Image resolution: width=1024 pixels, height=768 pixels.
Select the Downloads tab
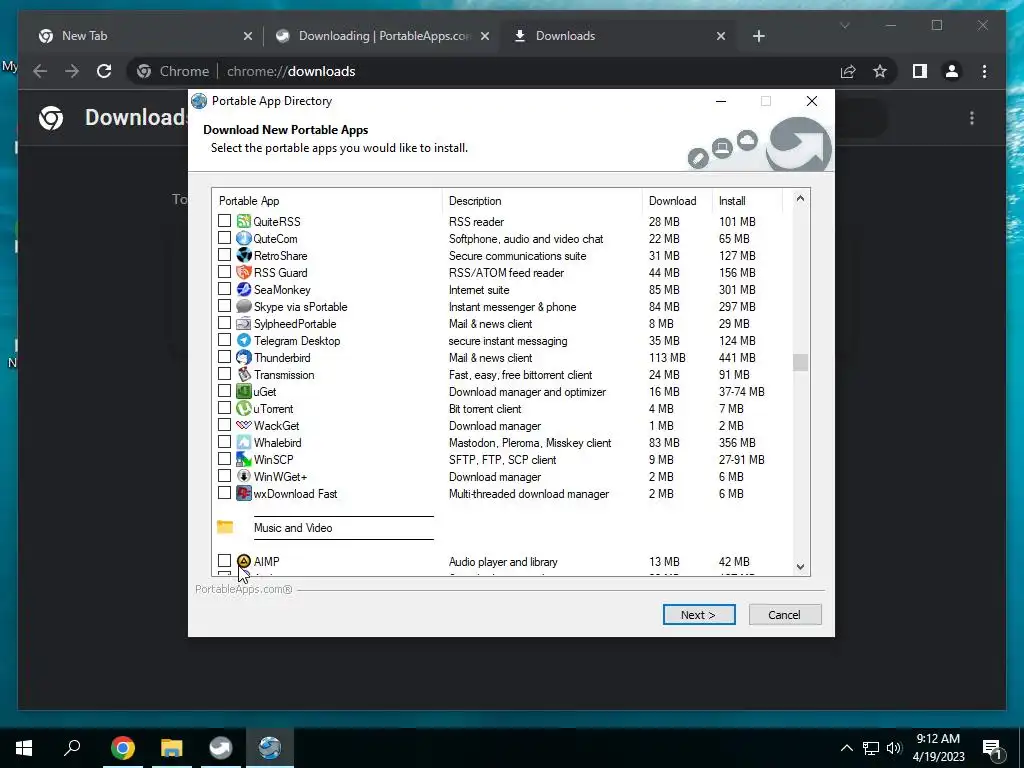[x=620, y=36]
